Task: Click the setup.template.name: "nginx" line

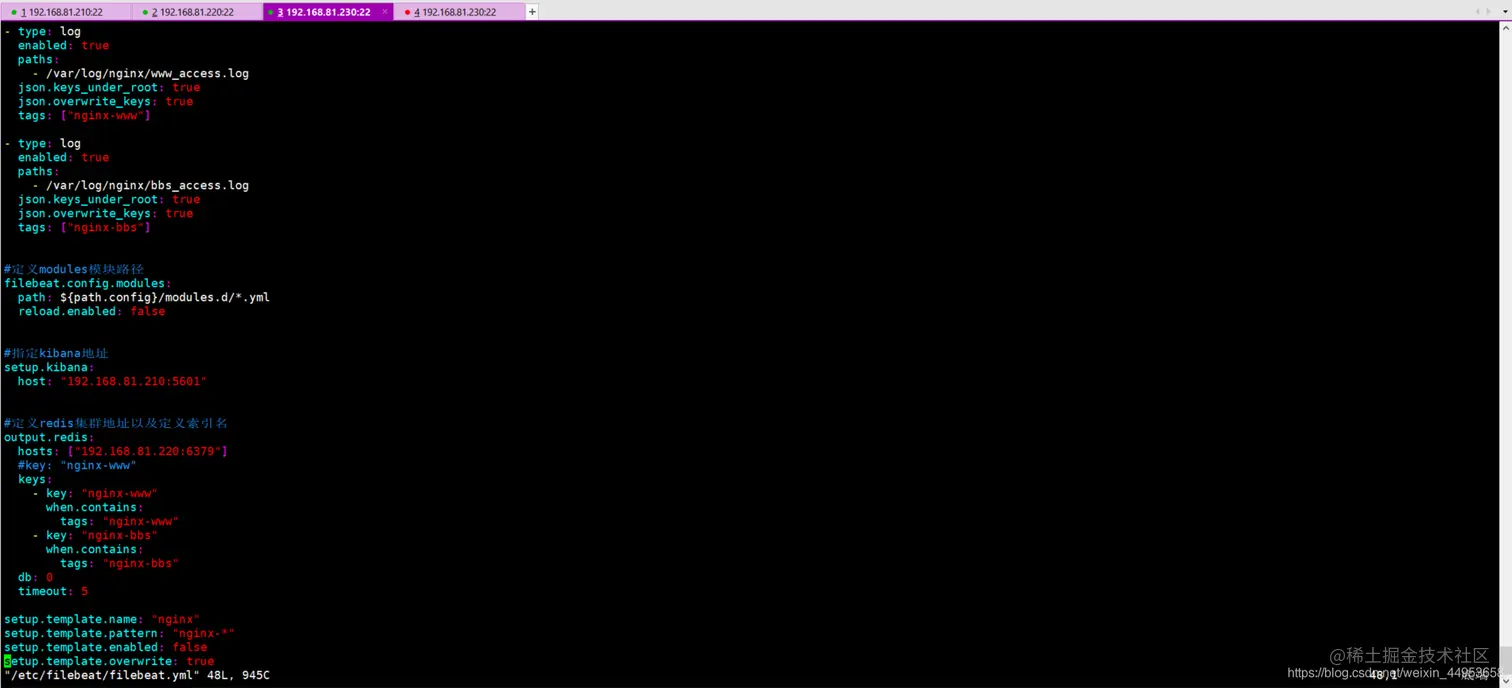Action: [102, 619]
